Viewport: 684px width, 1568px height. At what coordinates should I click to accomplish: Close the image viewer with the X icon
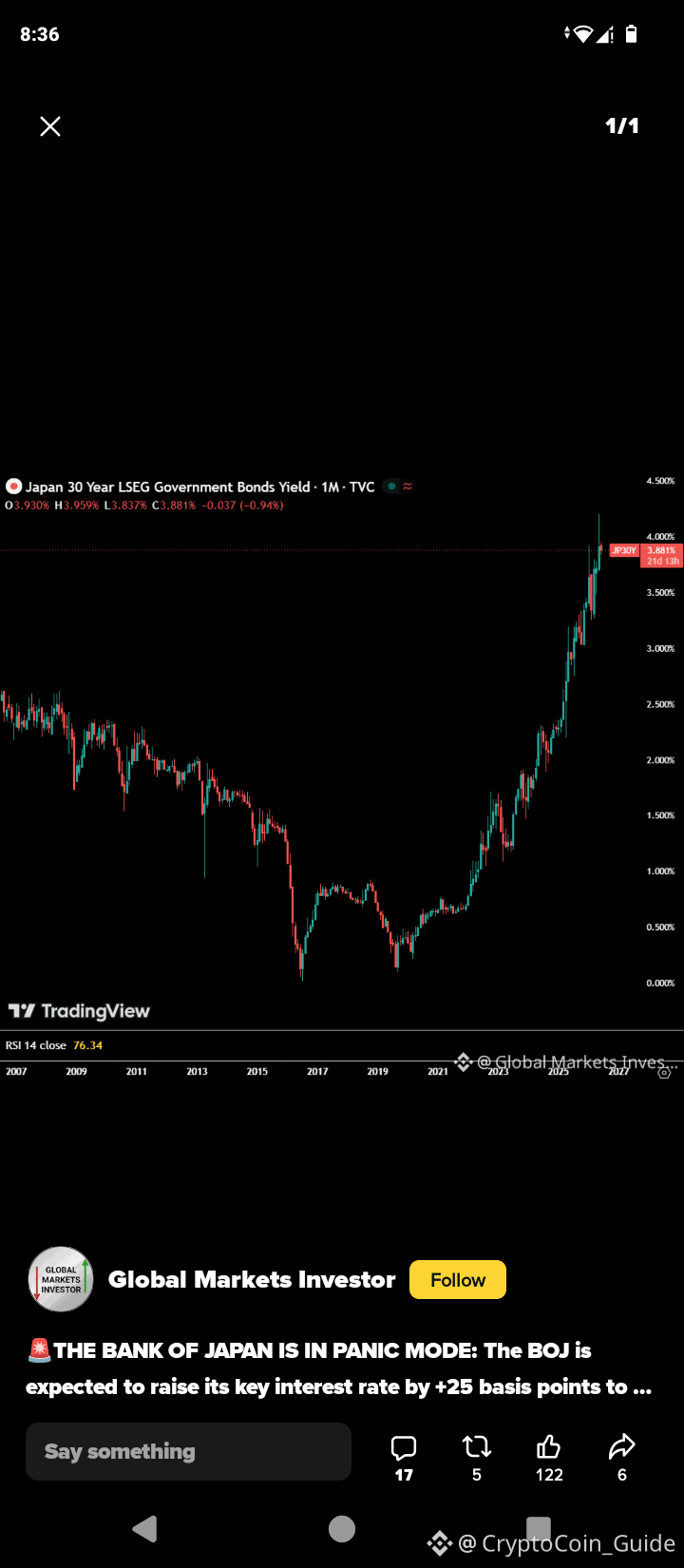50,126
